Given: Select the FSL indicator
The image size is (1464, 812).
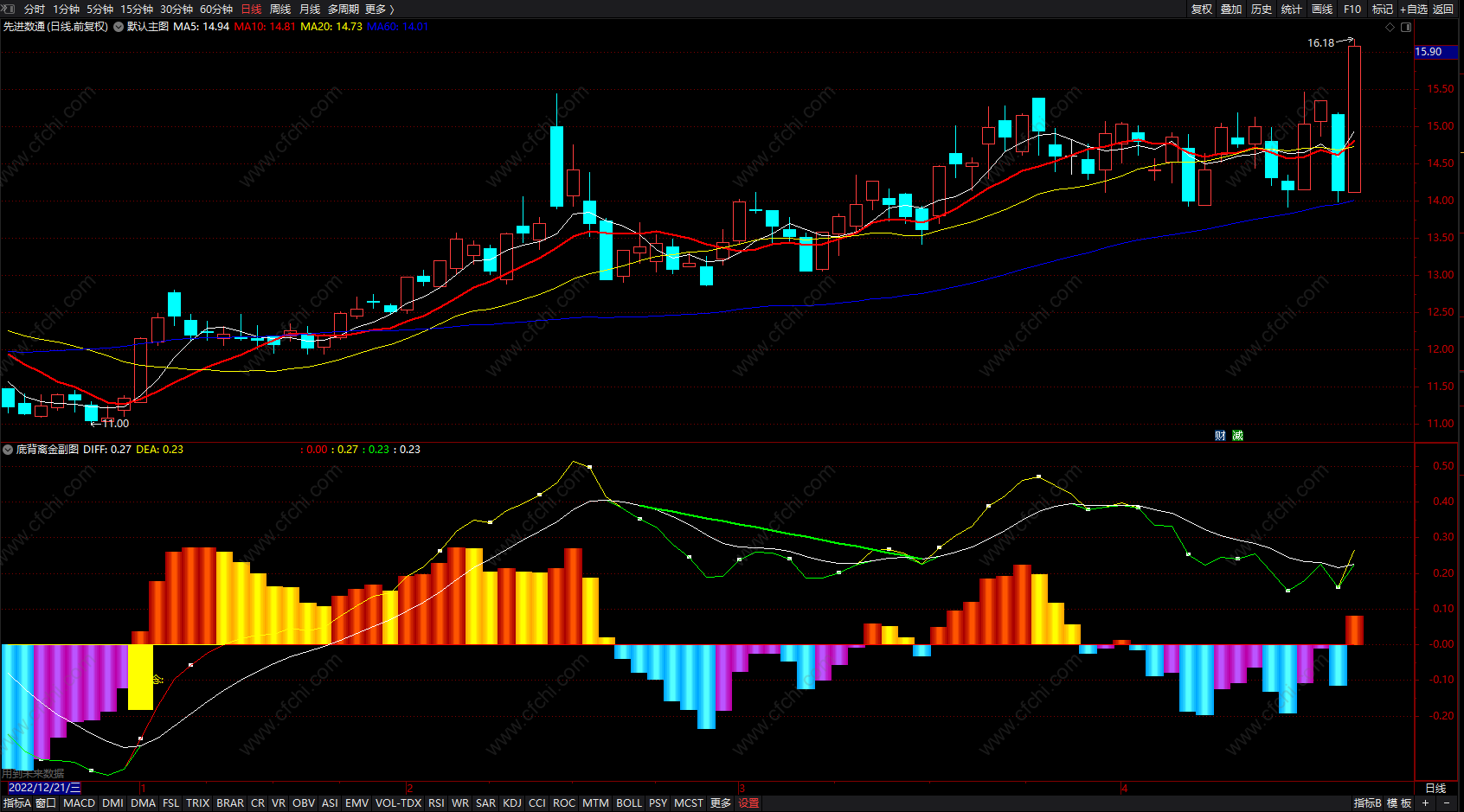Looking at the screenshot, I should point(171,803).
